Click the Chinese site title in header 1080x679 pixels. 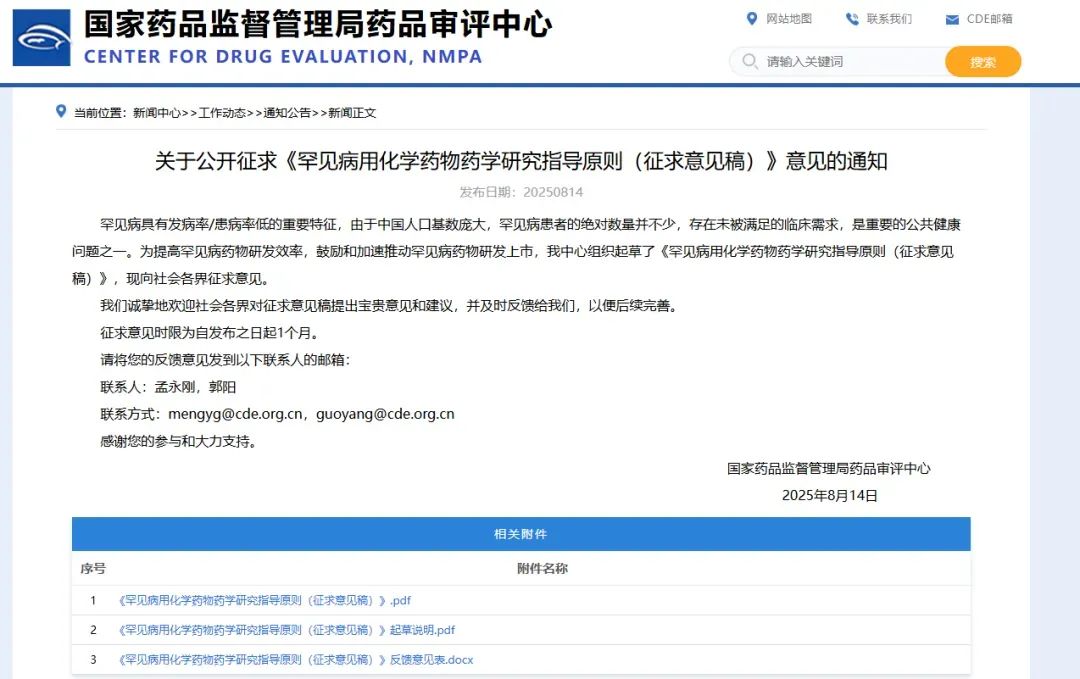pos(318,24)
